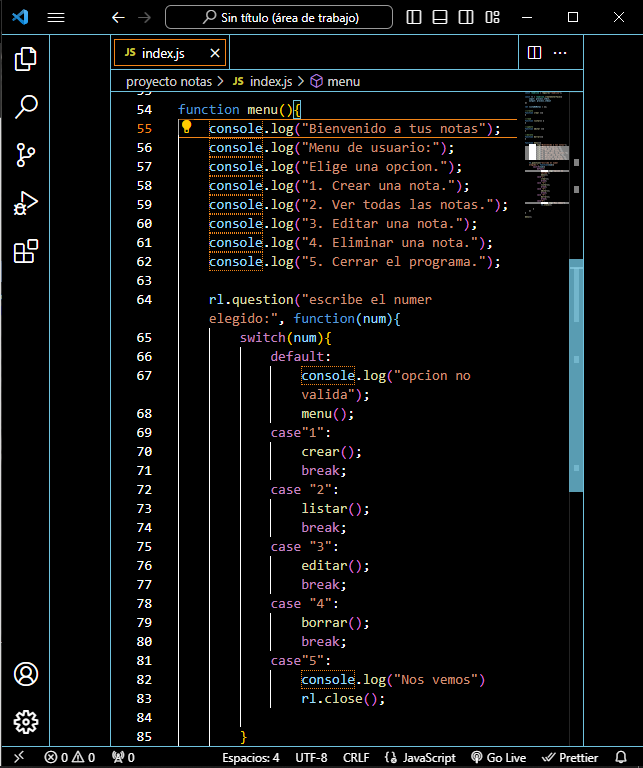Image resolution: width=643 pixels, height=768 pixels.
Task: Open the Extensions view
Action: coord(25,251)
